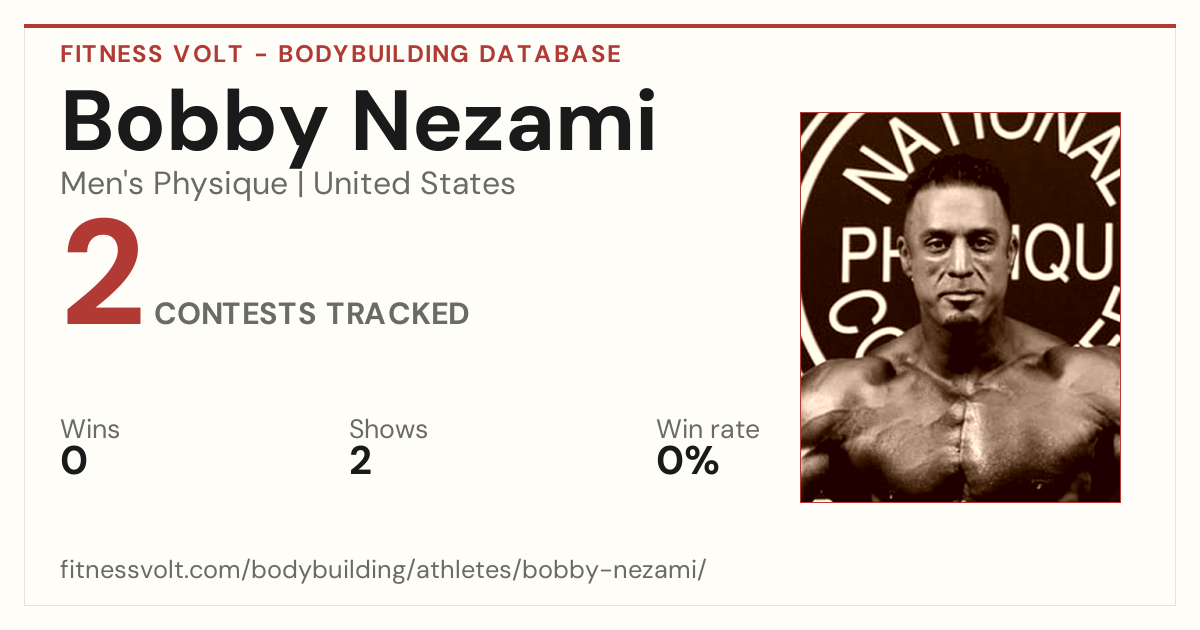
Task: Click the dash between Volt and Bodybuilding
Action: click(259, 54)
